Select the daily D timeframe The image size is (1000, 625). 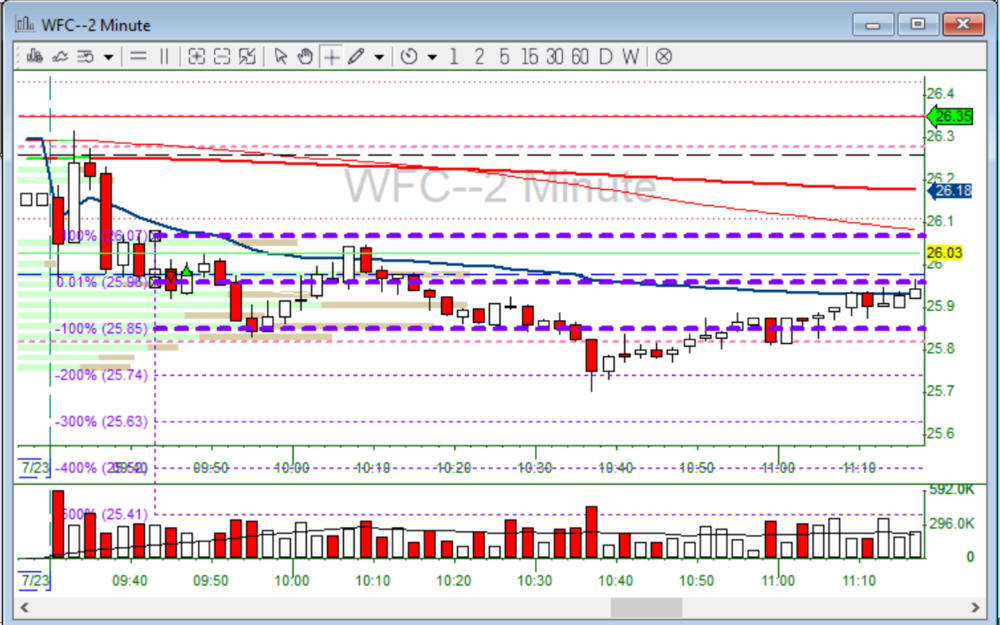coord(605,56)
